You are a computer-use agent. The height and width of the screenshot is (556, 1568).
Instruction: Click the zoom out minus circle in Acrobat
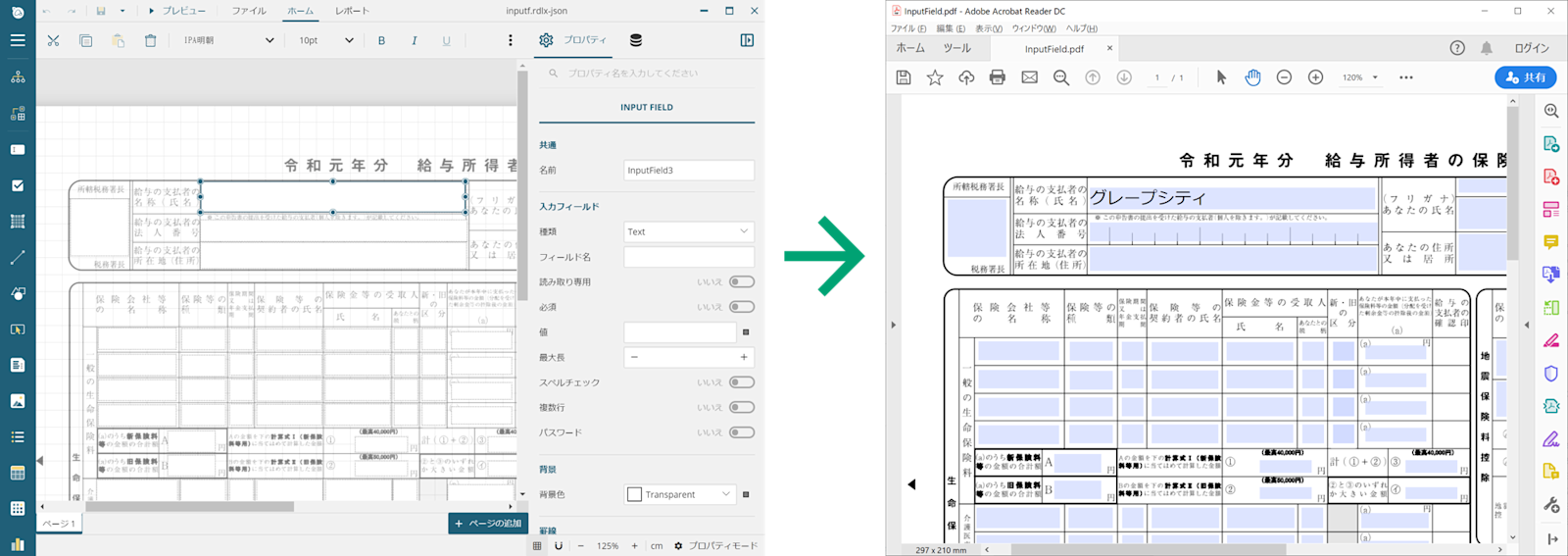pos(1284,77)
